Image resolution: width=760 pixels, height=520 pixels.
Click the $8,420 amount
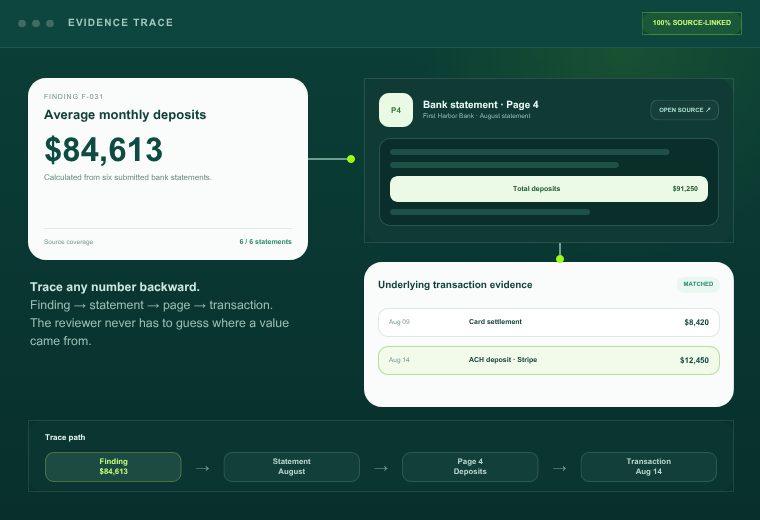click(697, 322)
